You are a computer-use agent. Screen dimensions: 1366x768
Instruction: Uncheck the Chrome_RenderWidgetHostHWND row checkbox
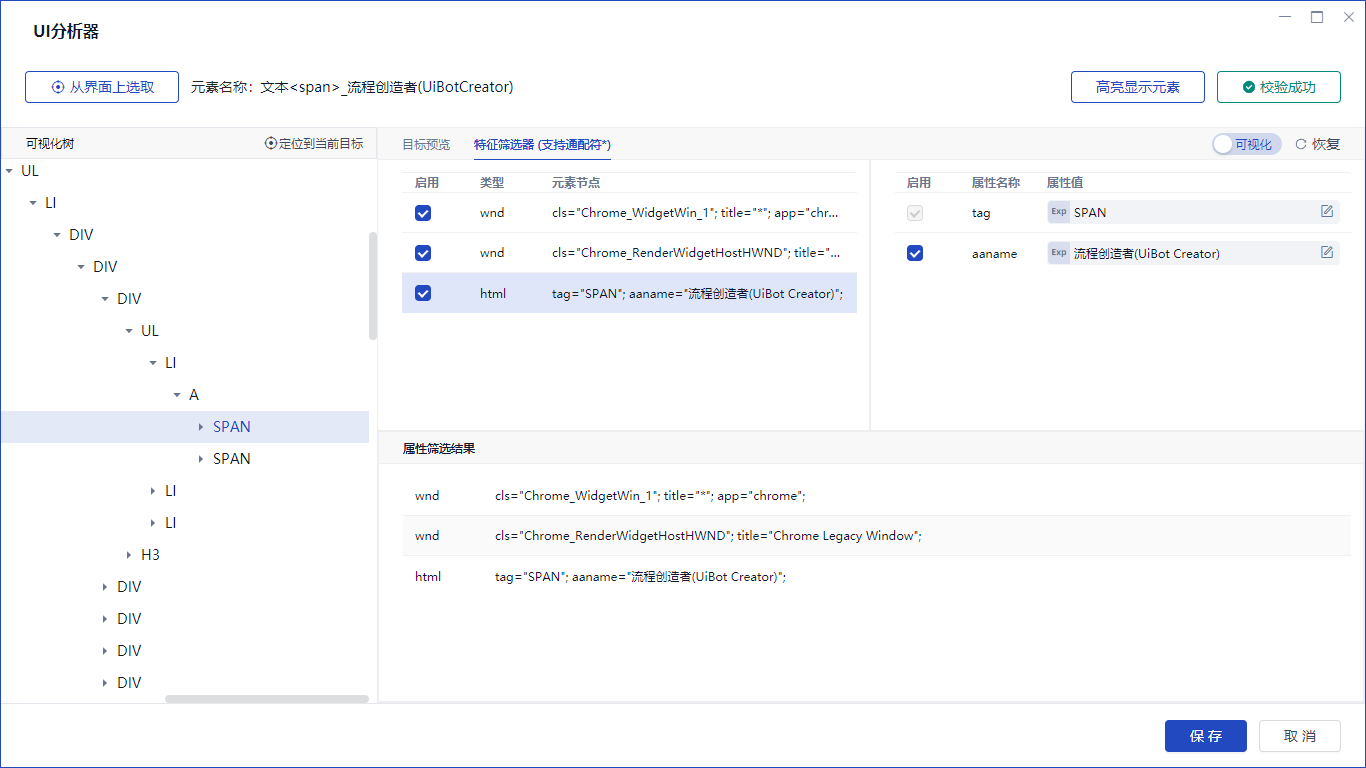click(x=423, y=253)
